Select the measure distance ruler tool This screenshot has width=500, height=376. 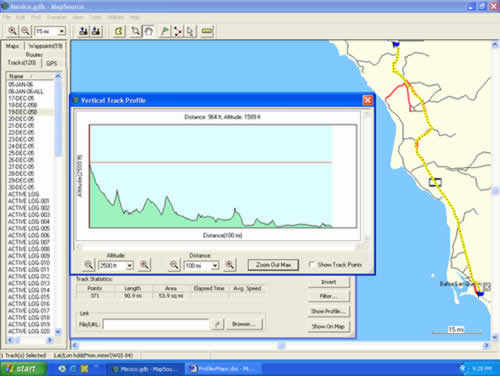(207, 31)
